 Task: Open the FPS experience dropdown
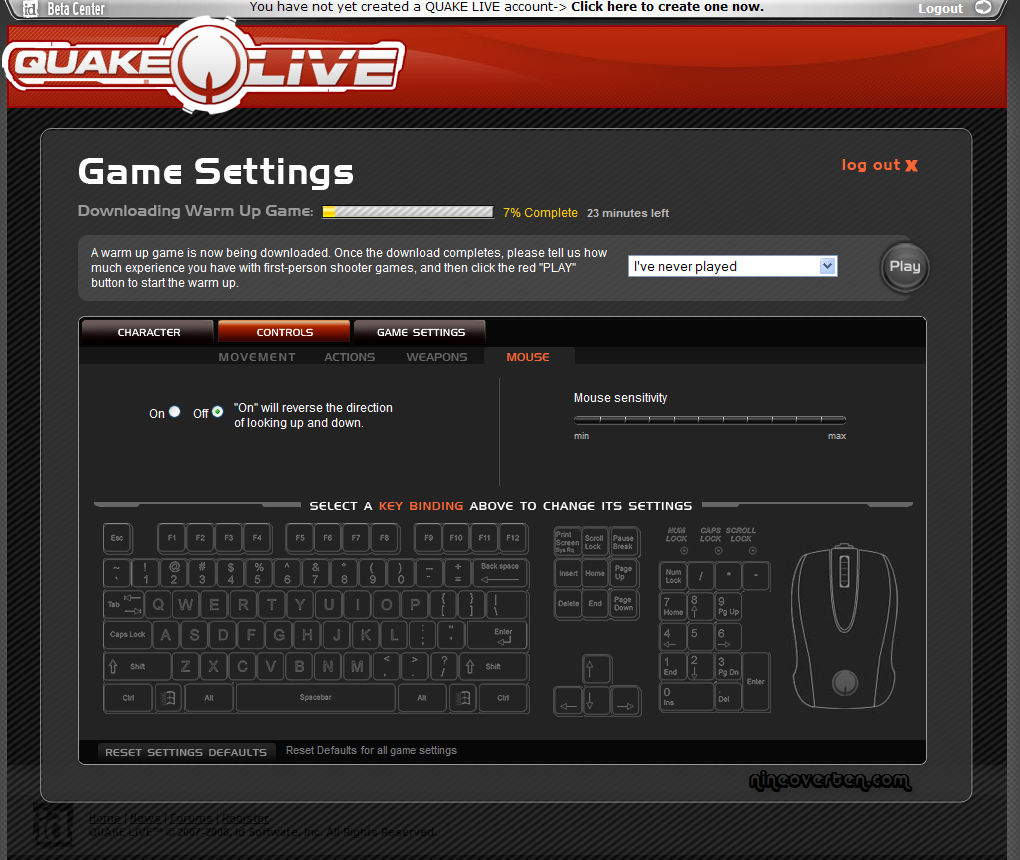click(x=732, y=266)
